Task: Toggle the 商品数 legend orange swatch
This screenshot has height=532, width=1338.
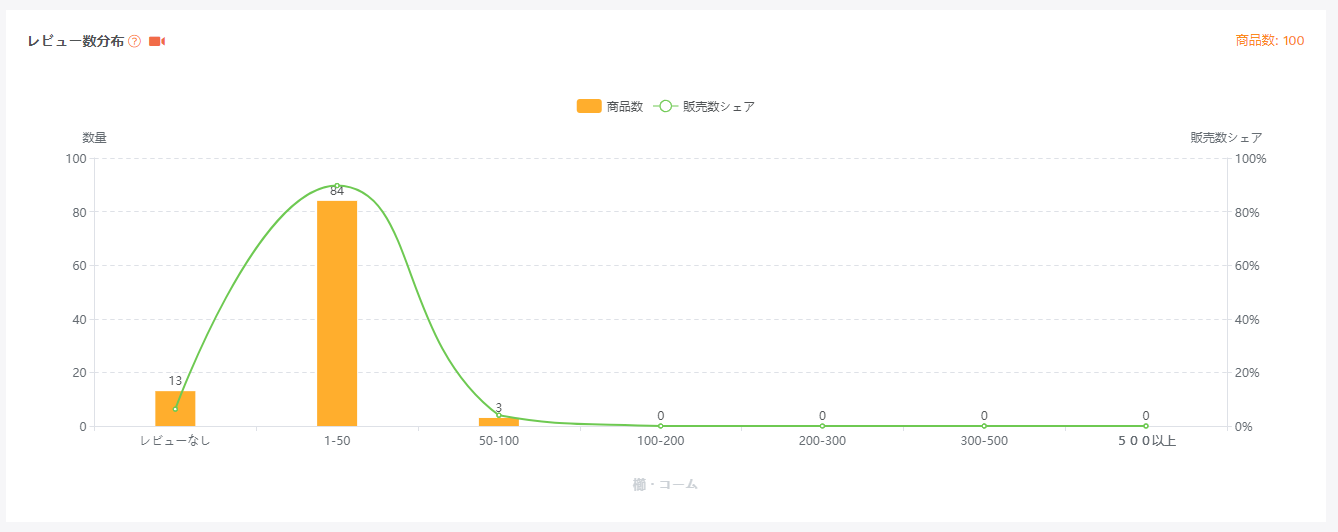Action: pyautogui.click(x=589, y=106)
